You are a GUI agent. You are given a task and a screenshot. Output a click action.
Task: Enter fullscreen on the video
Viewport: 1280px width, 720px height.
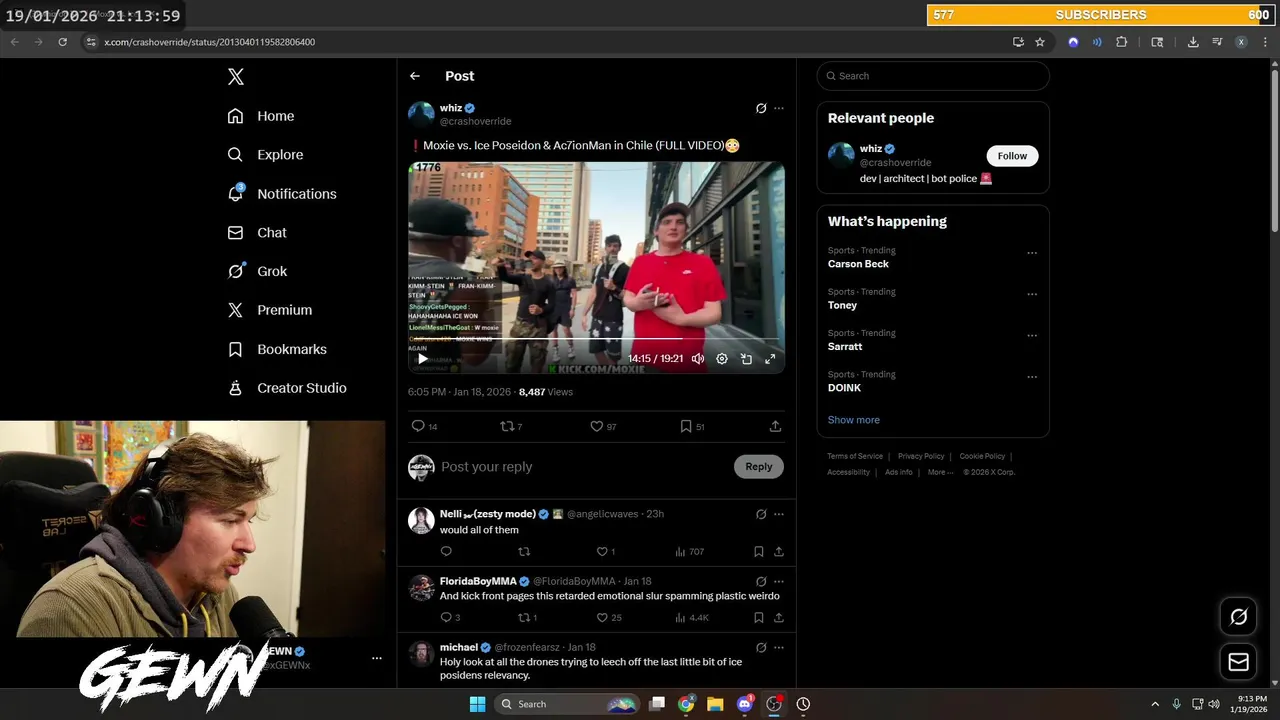point(770,358)
